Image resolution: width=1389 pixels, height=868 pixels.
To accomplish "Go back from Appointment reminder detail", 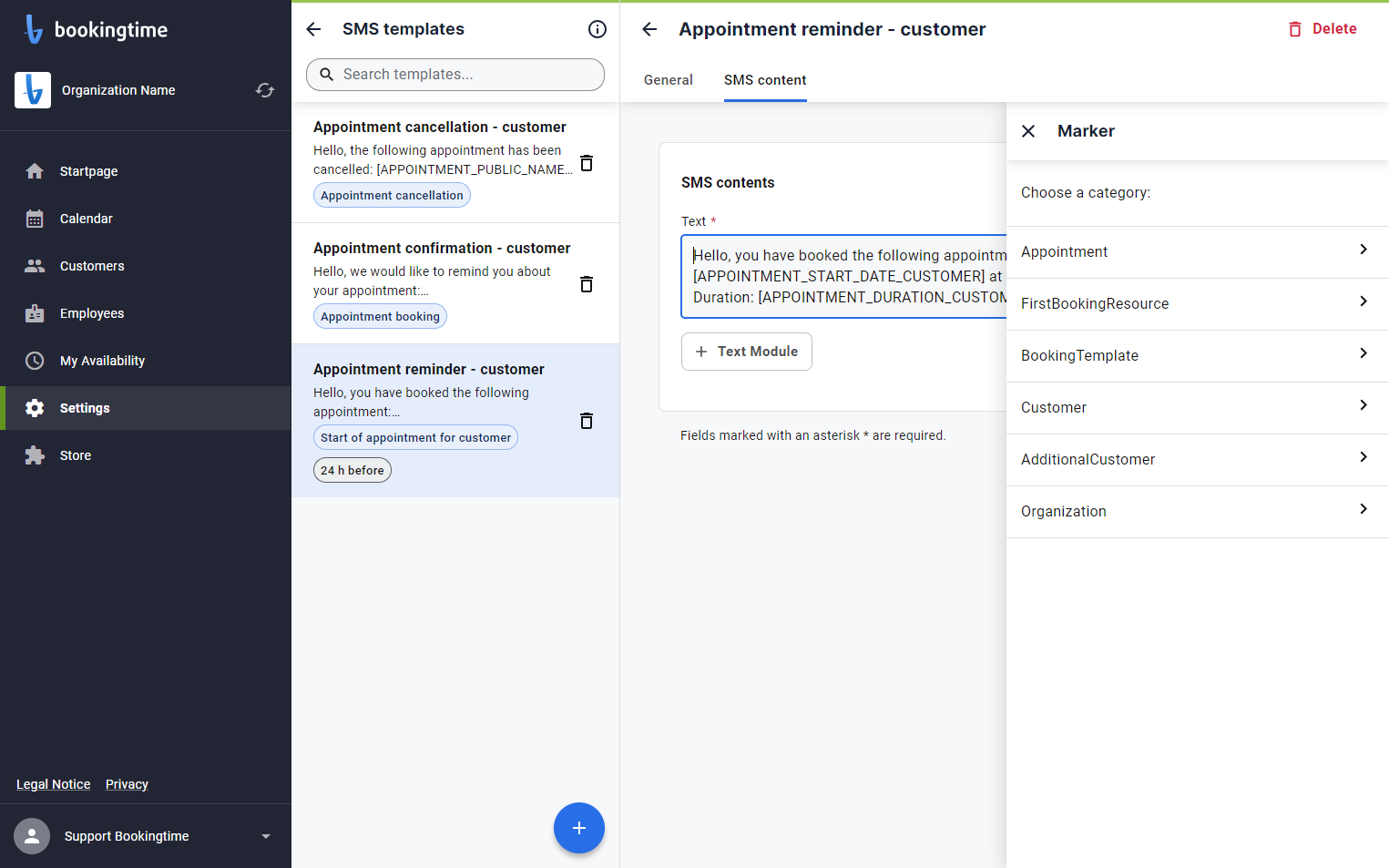I will coord(649,29).
